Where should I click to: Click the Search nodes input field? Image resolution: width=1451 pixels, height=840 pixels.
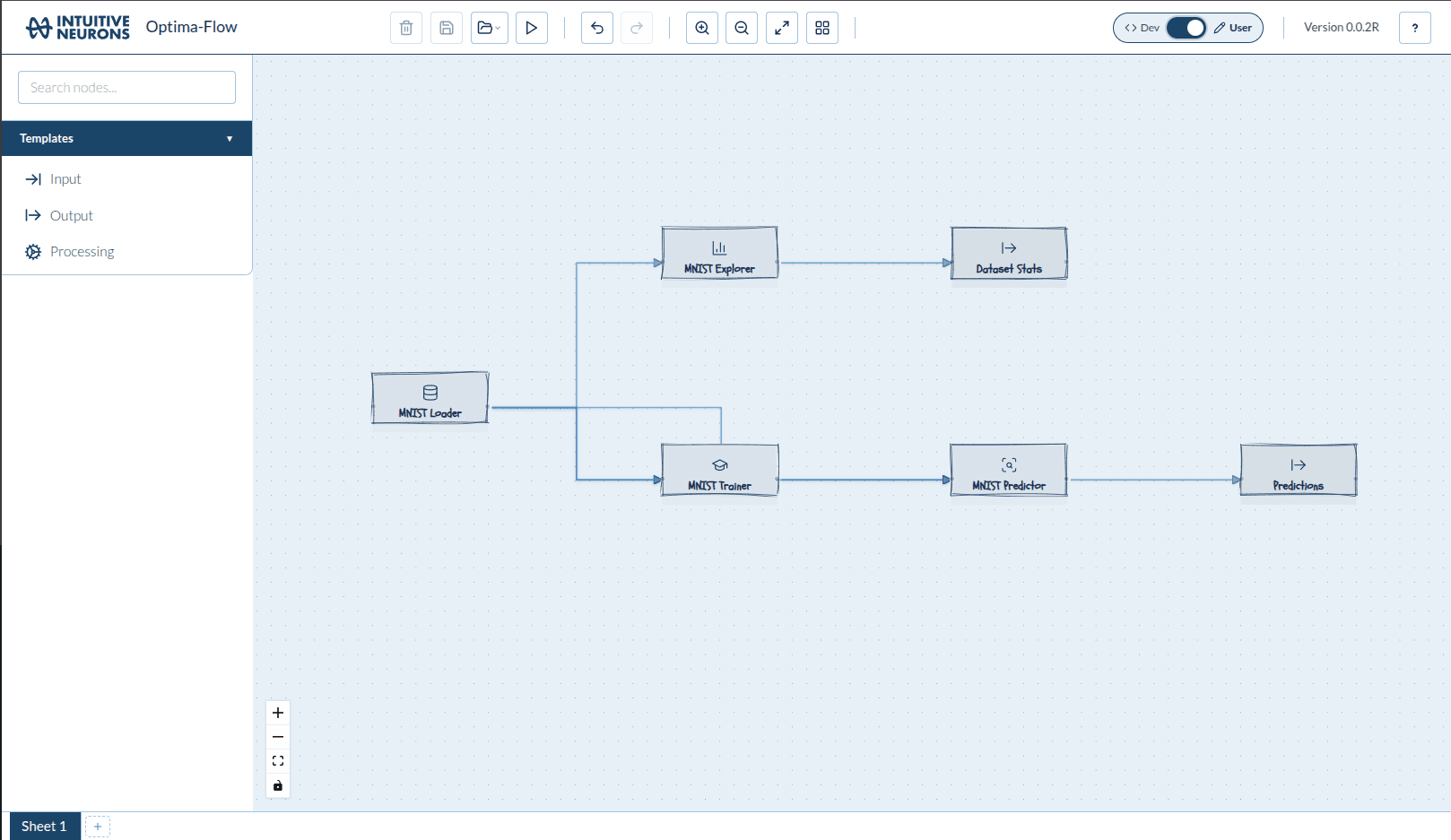coord(126,87)
